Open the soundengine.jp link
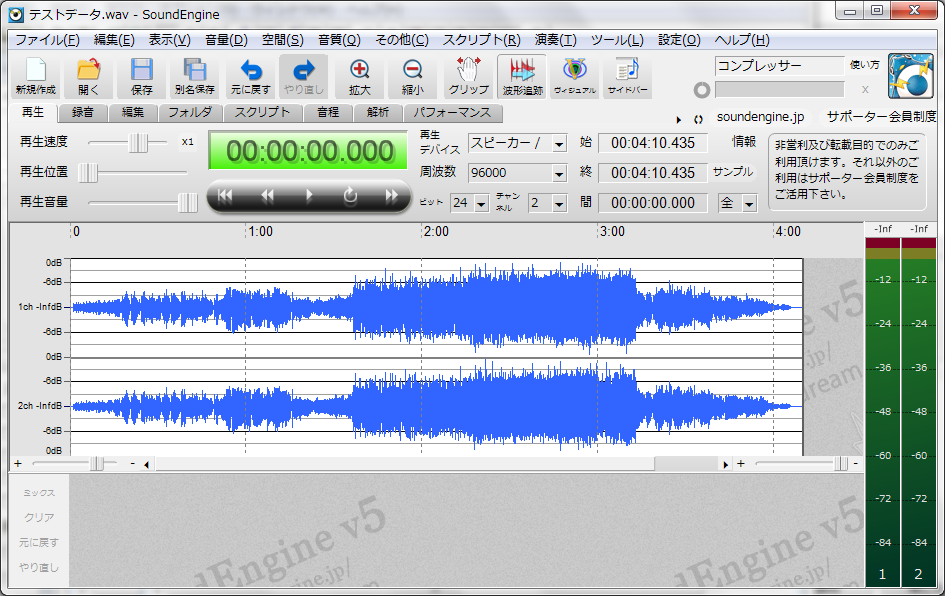945x596 pixels. coord(761,117)
